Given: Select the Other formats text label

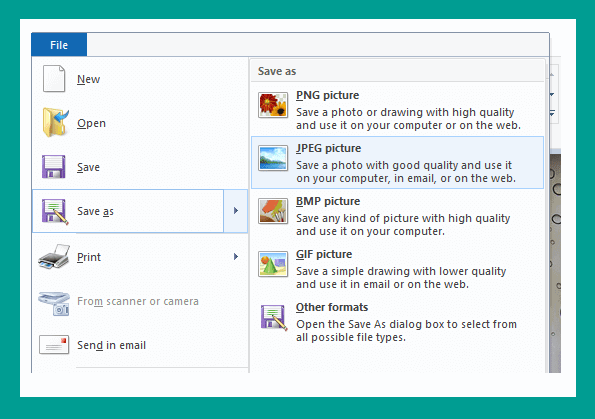Looking at the screenshot, I should (332, 307).
